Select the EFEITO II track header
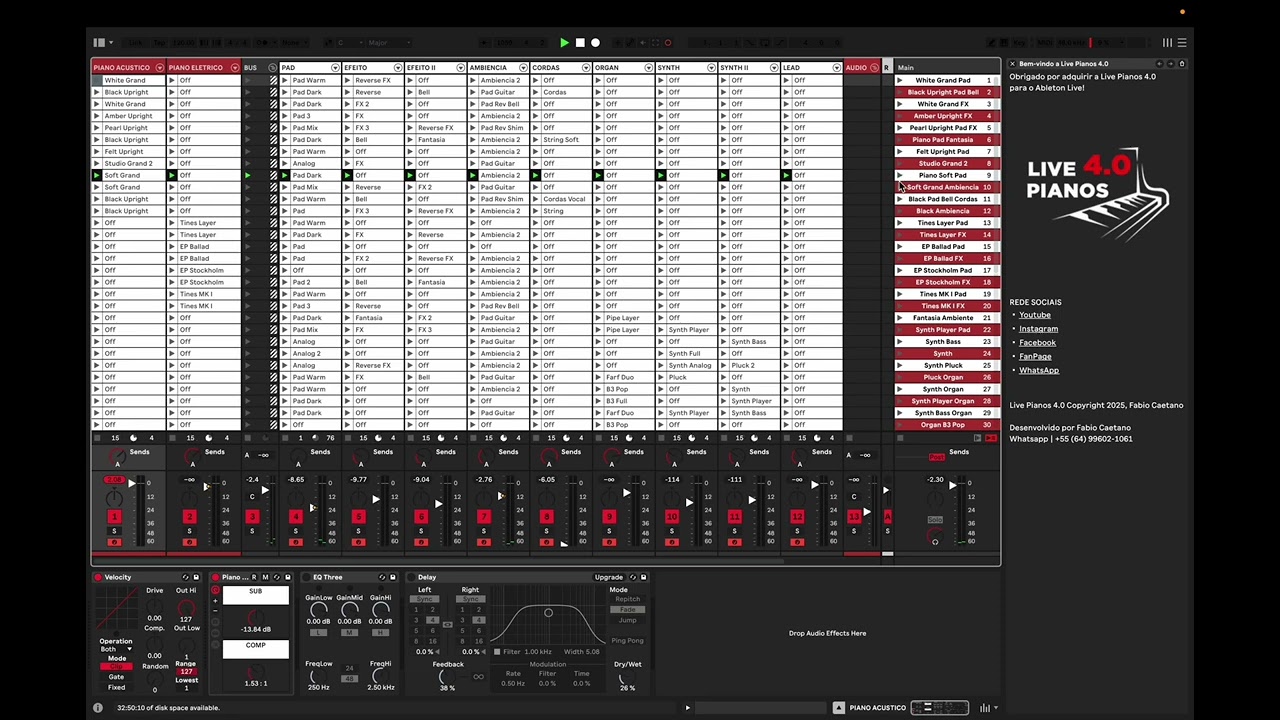The image size is (1280, 720). [x=434, y=68]
